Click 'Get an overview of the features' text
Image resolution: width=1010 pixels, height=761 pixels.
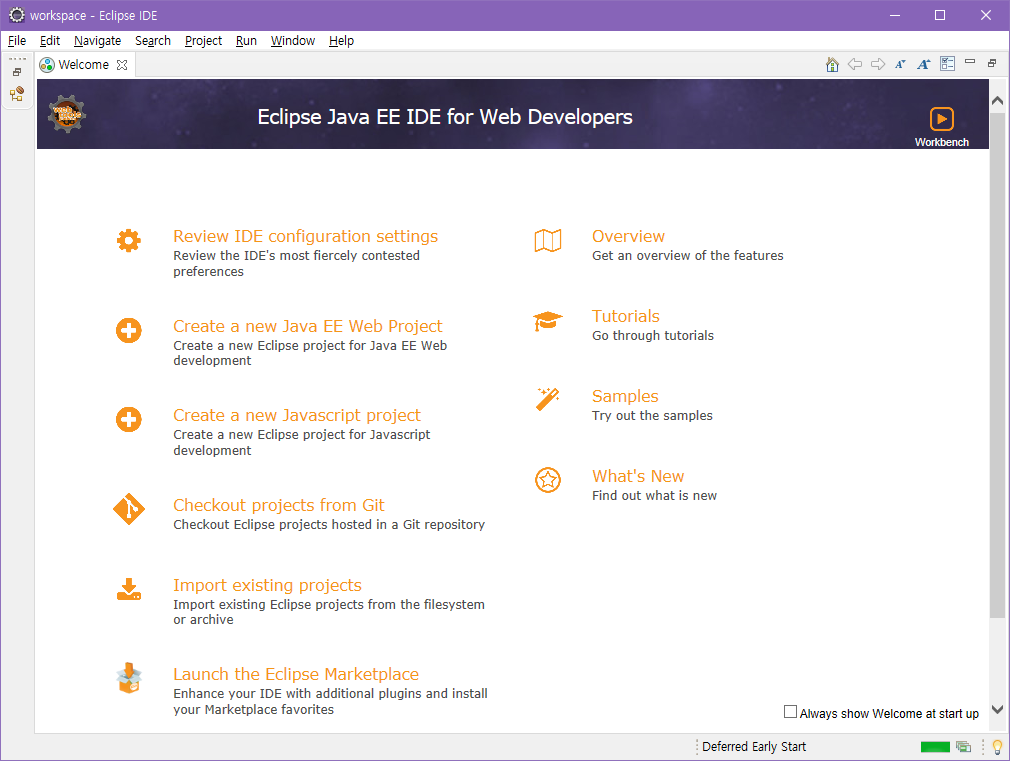click(687, 256)
